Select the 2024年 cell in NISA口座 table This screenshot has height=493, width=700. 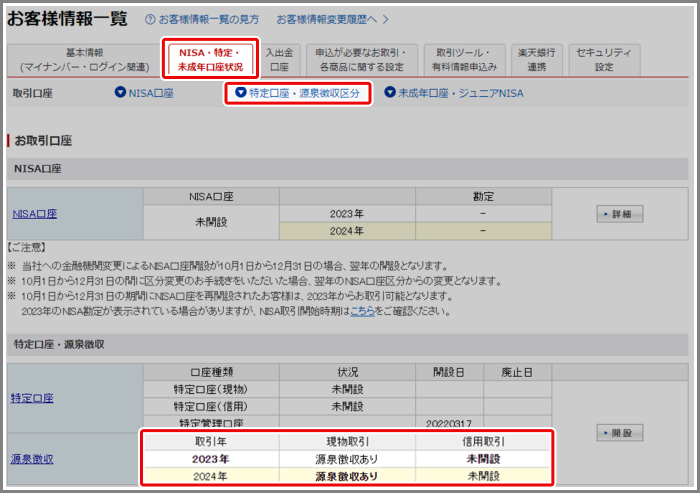347,231
